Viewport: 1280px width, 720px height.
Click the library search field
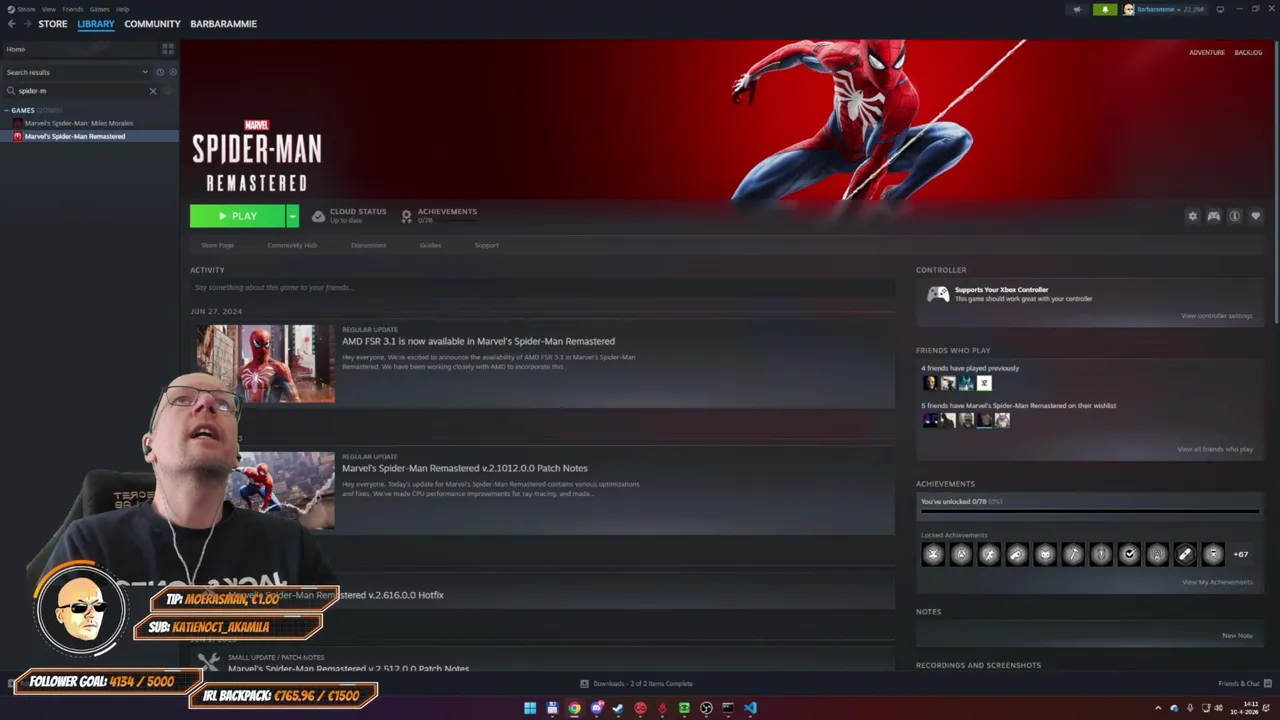point(82,91)
